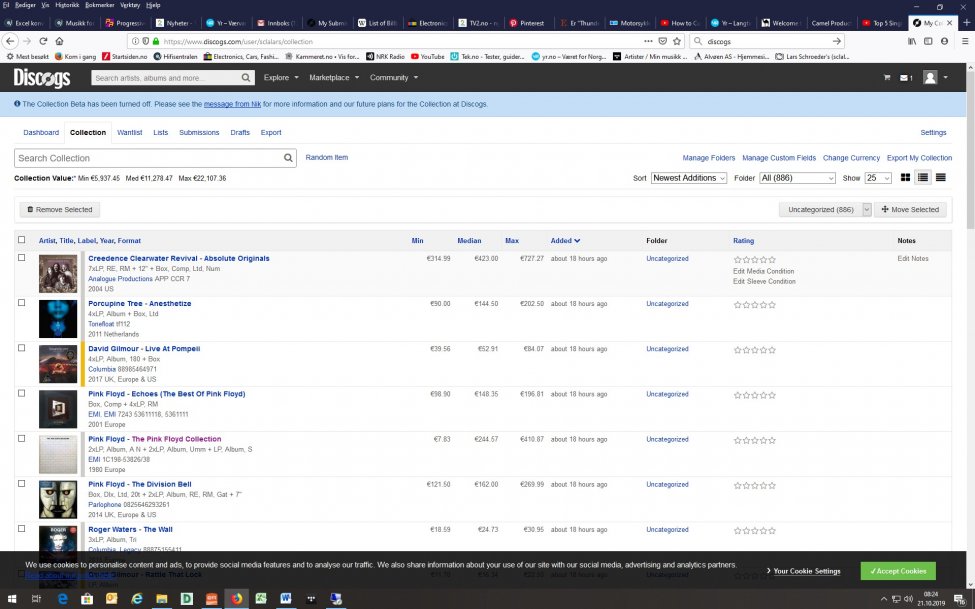The image size is (975, 609).
Task: Expand the Uncategorized (886) target folder dropdown
Action: 867,210
